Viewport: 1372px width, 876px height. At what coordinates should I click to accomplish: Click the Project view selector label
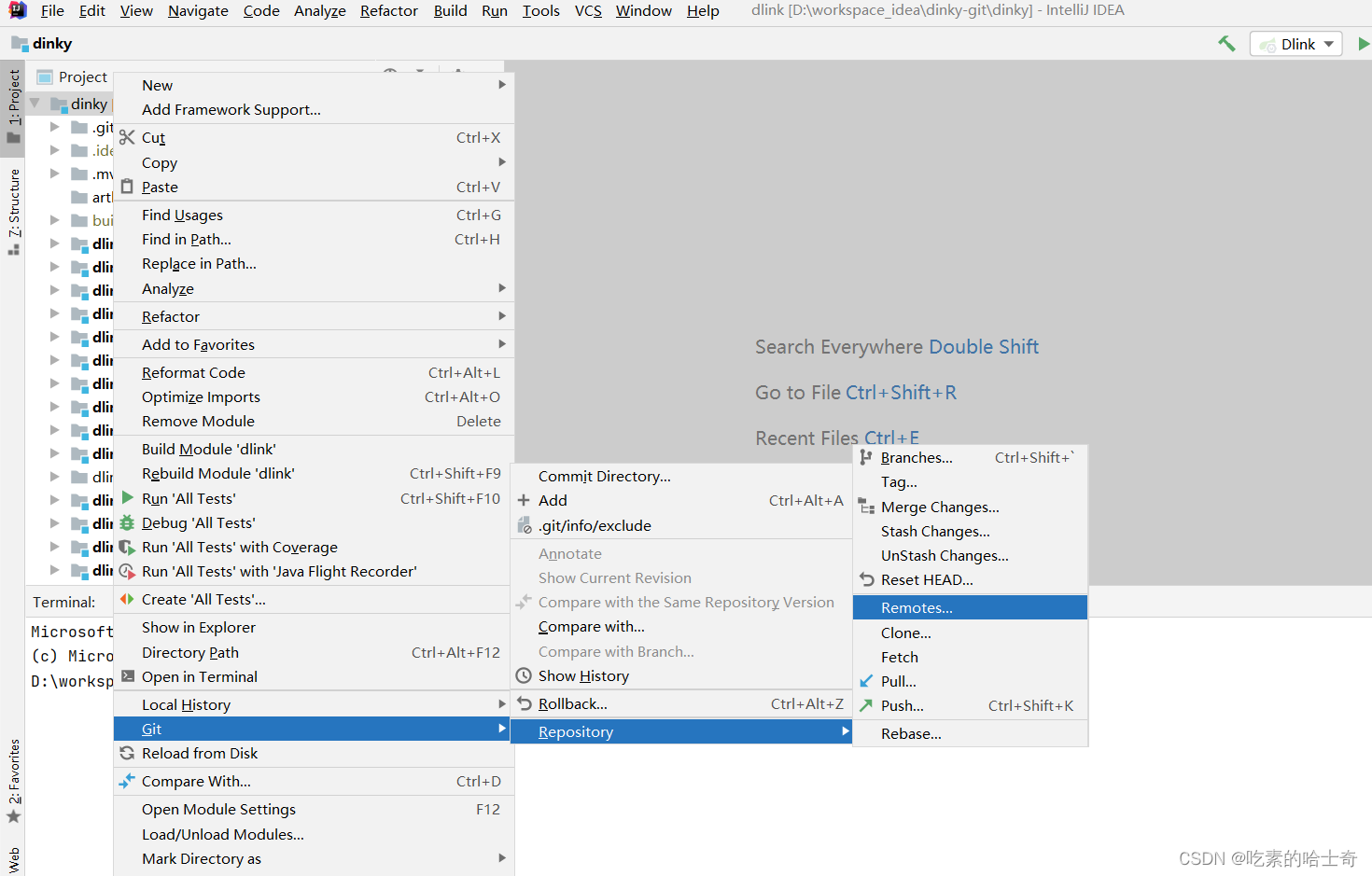(82, 76)
